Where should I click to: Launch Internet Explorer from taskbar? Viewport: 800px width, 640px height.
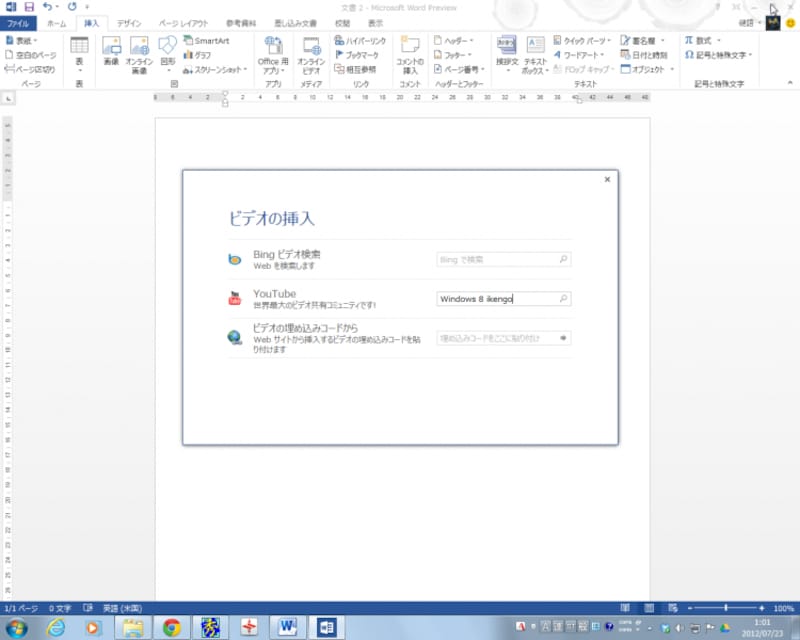pos(56,627)
